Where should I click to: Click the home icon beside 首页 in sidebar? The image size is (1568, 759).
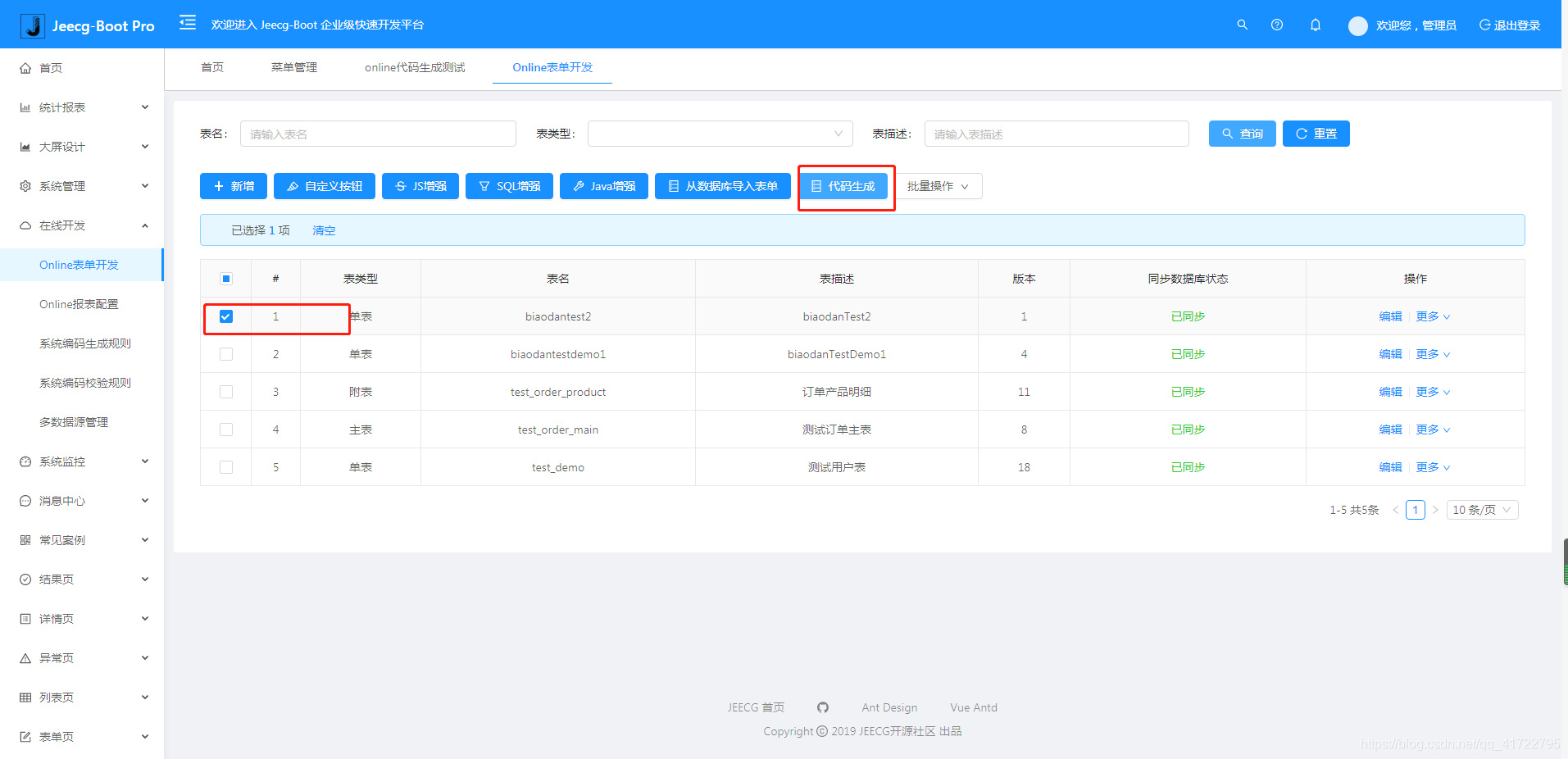coord(25,68)
